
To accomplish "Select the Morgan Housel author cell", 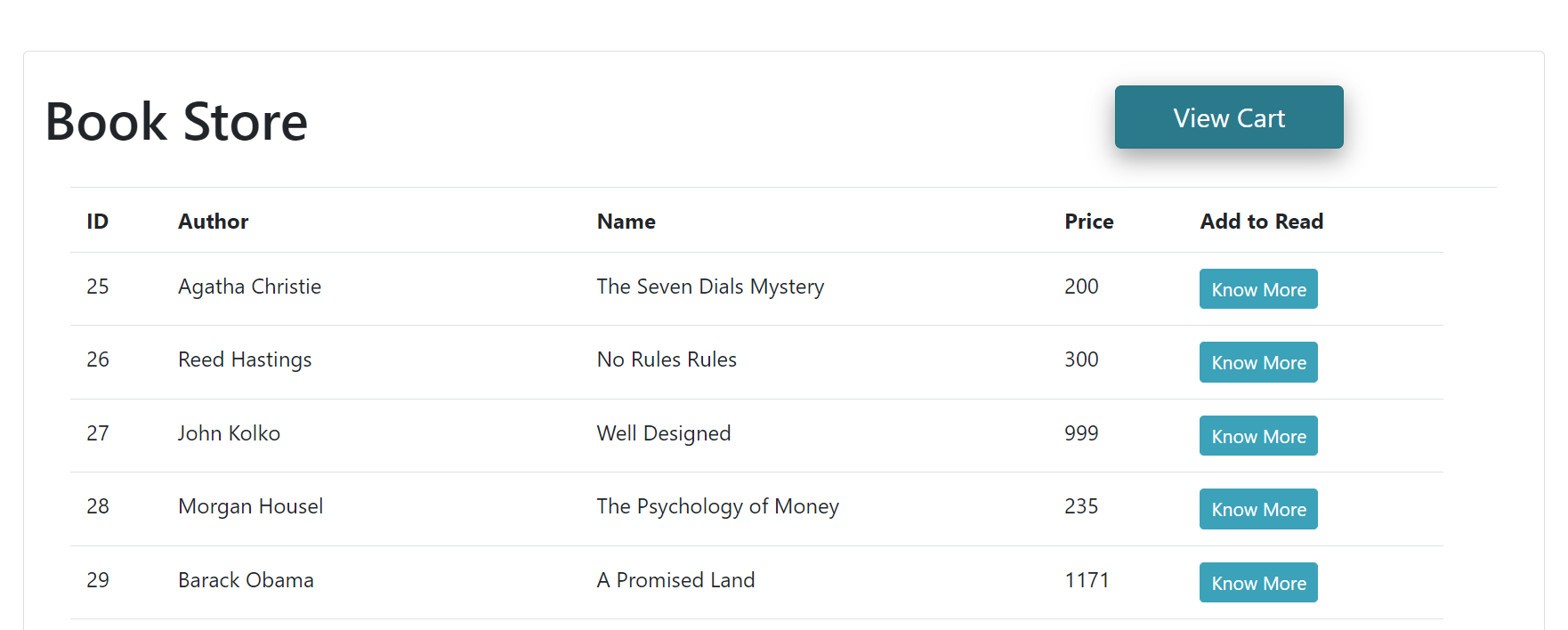I will point(250,506).
